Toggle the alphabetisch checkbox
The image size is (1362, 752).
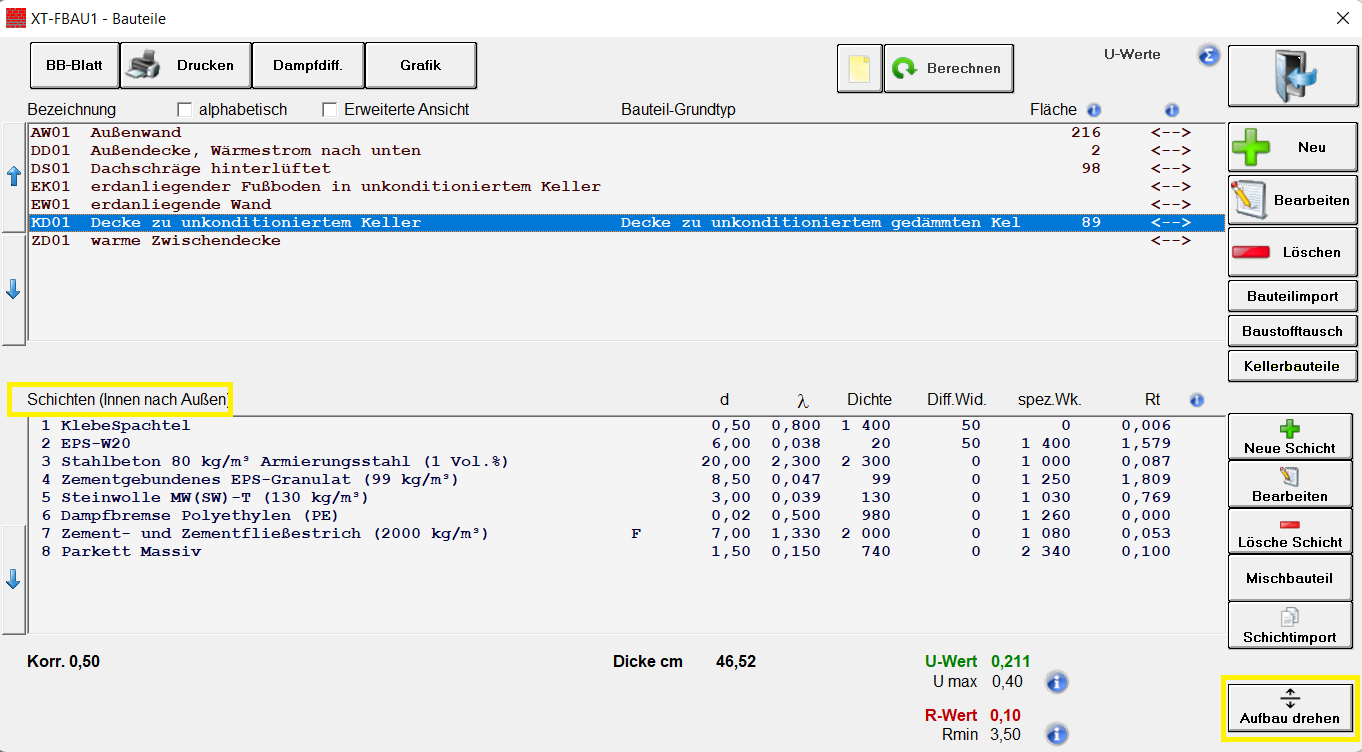coord(184,110)
